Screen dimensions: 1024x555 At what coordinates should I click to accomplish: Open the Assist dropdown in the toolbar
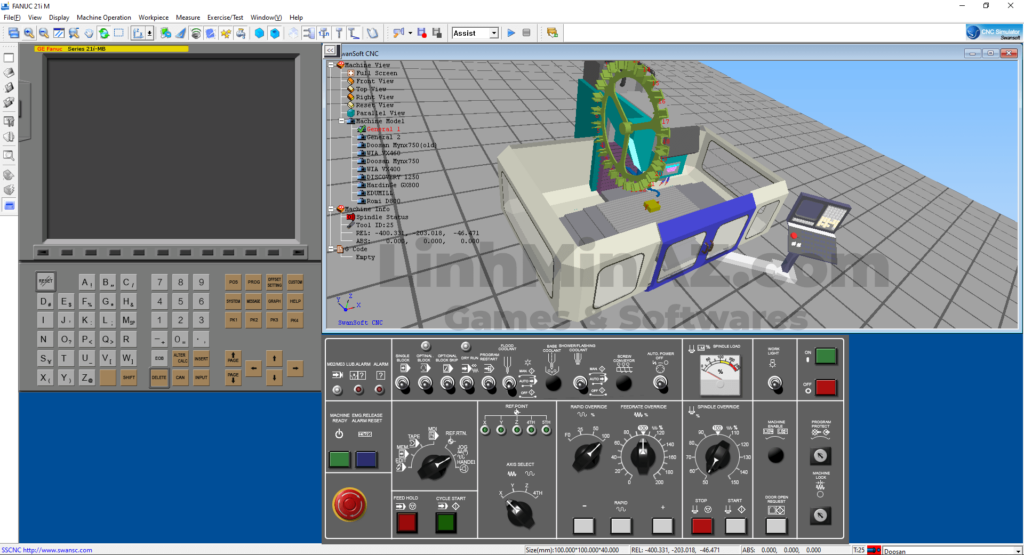tap(494, 33)
